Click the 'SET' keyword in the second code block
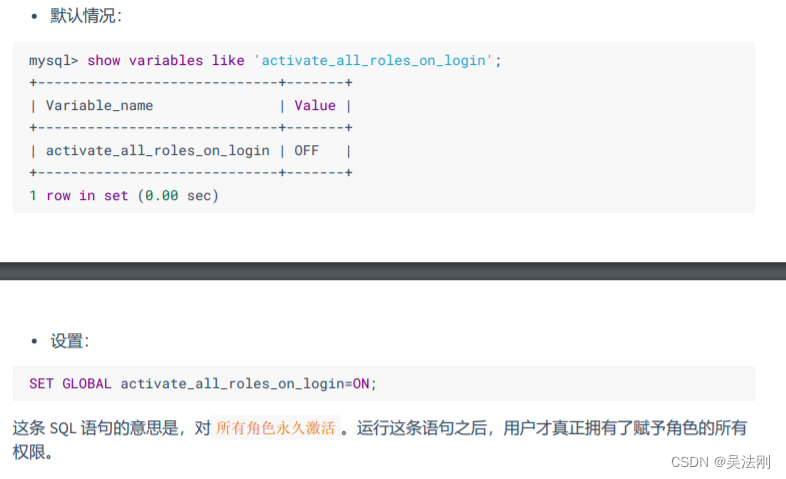Screen dimensions: 786x479 click(41, 384)
